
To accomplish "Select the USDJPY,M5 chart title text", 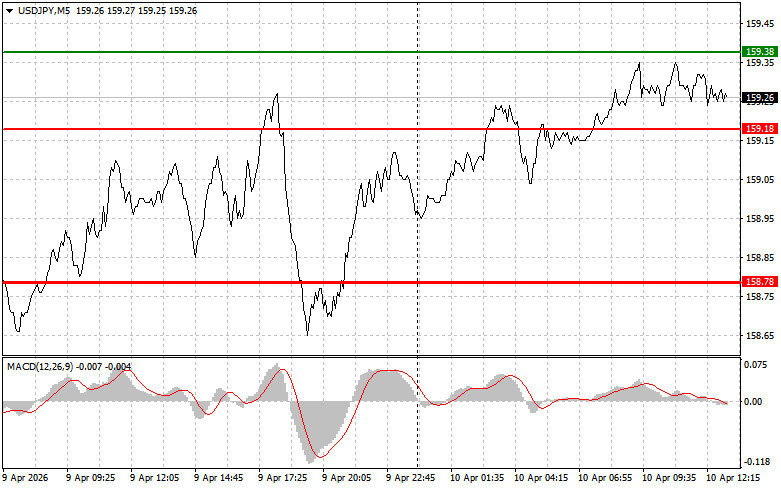I will pos(44,10).
